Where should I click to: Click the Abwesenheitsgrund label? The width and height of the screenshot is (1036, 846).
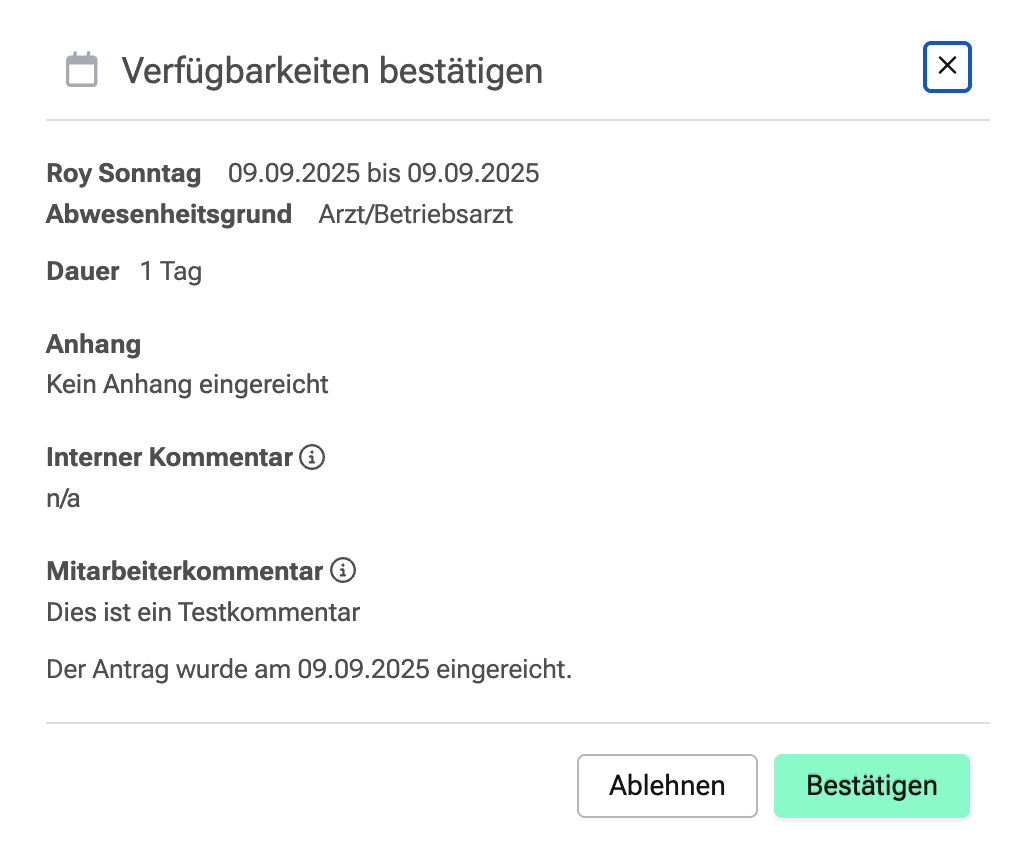pyautogui.click(x=169, y=214)
